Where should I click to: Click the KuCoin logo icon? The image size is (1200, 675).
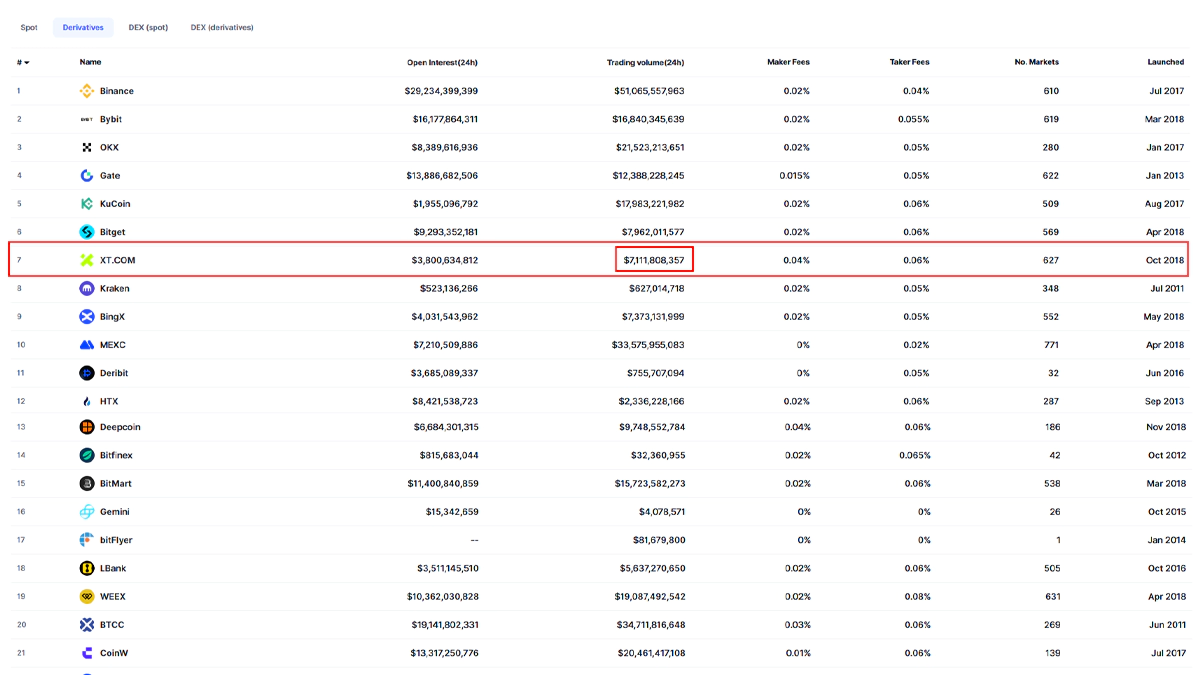87,204
